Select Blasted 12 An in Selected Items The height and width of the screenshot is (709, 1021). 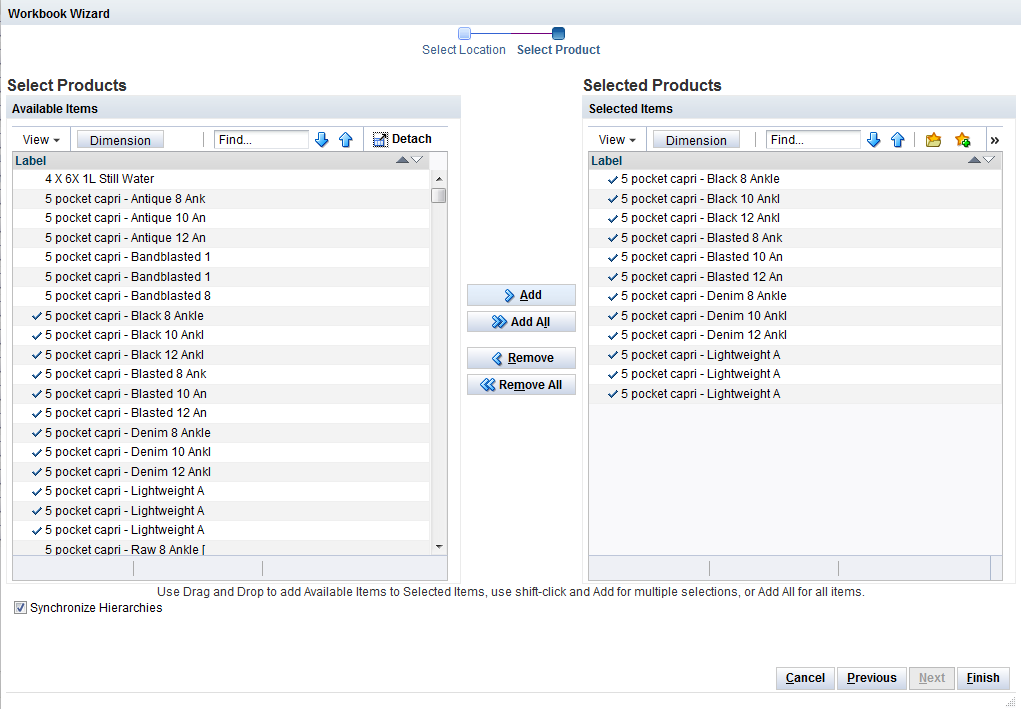[795, 277]
